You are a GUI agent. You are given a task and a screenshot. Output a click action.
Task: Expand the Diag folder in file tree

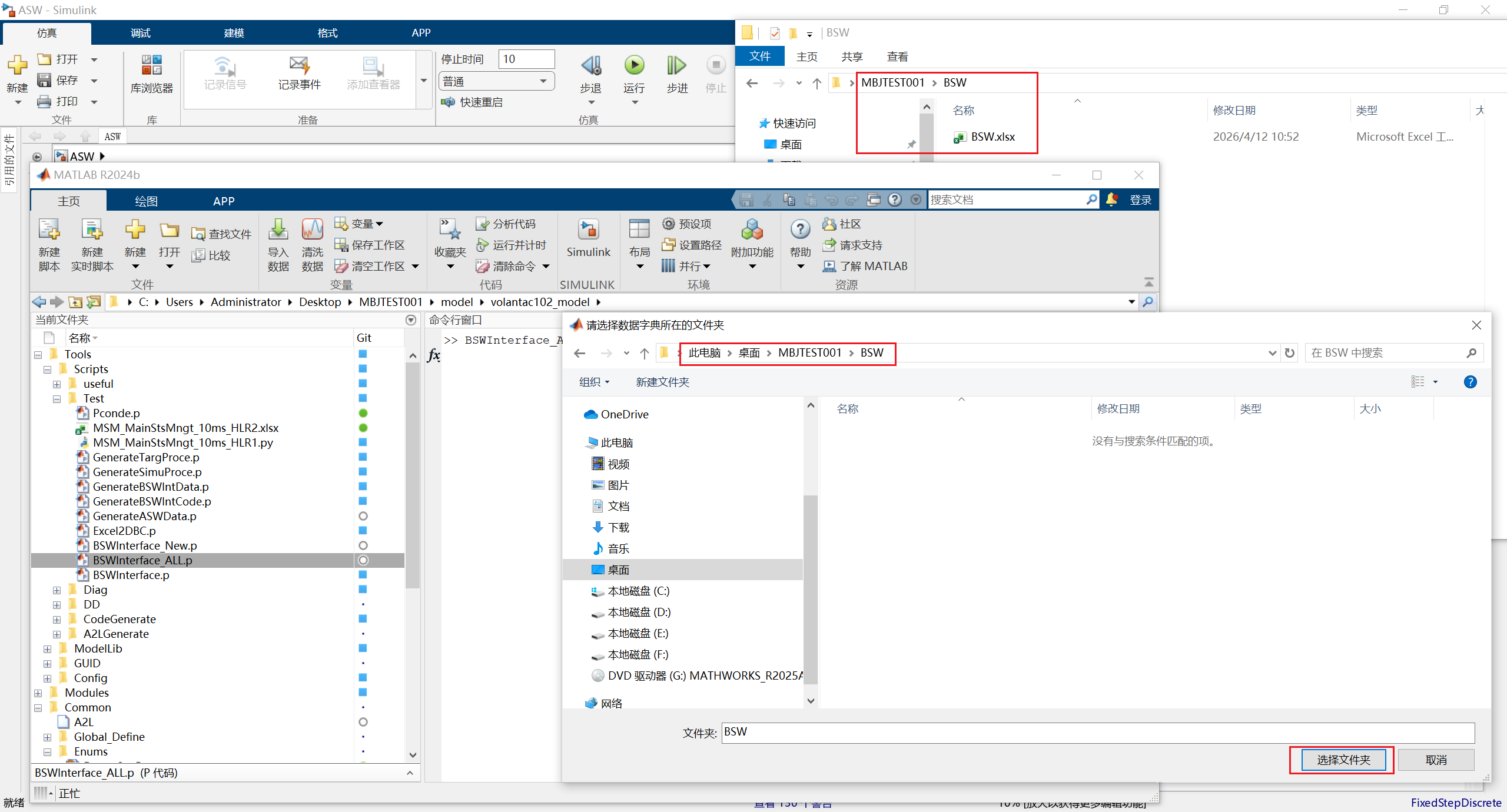(57, 590)
